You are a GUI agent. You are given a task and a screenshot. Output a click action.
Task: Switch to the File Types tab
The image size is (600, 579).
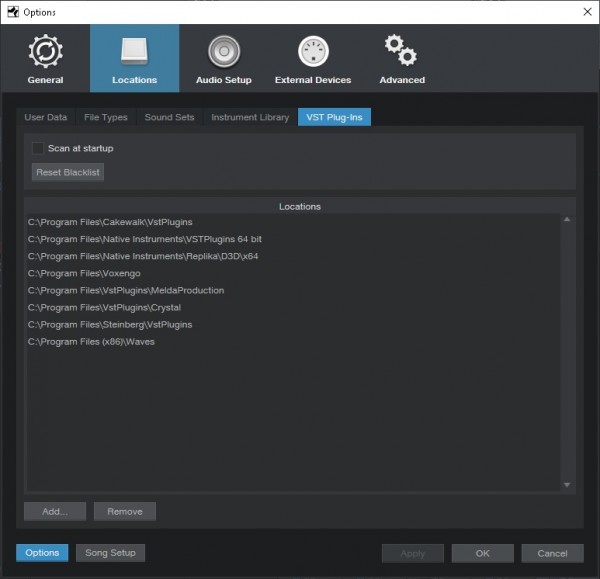(x=106, y=117)
